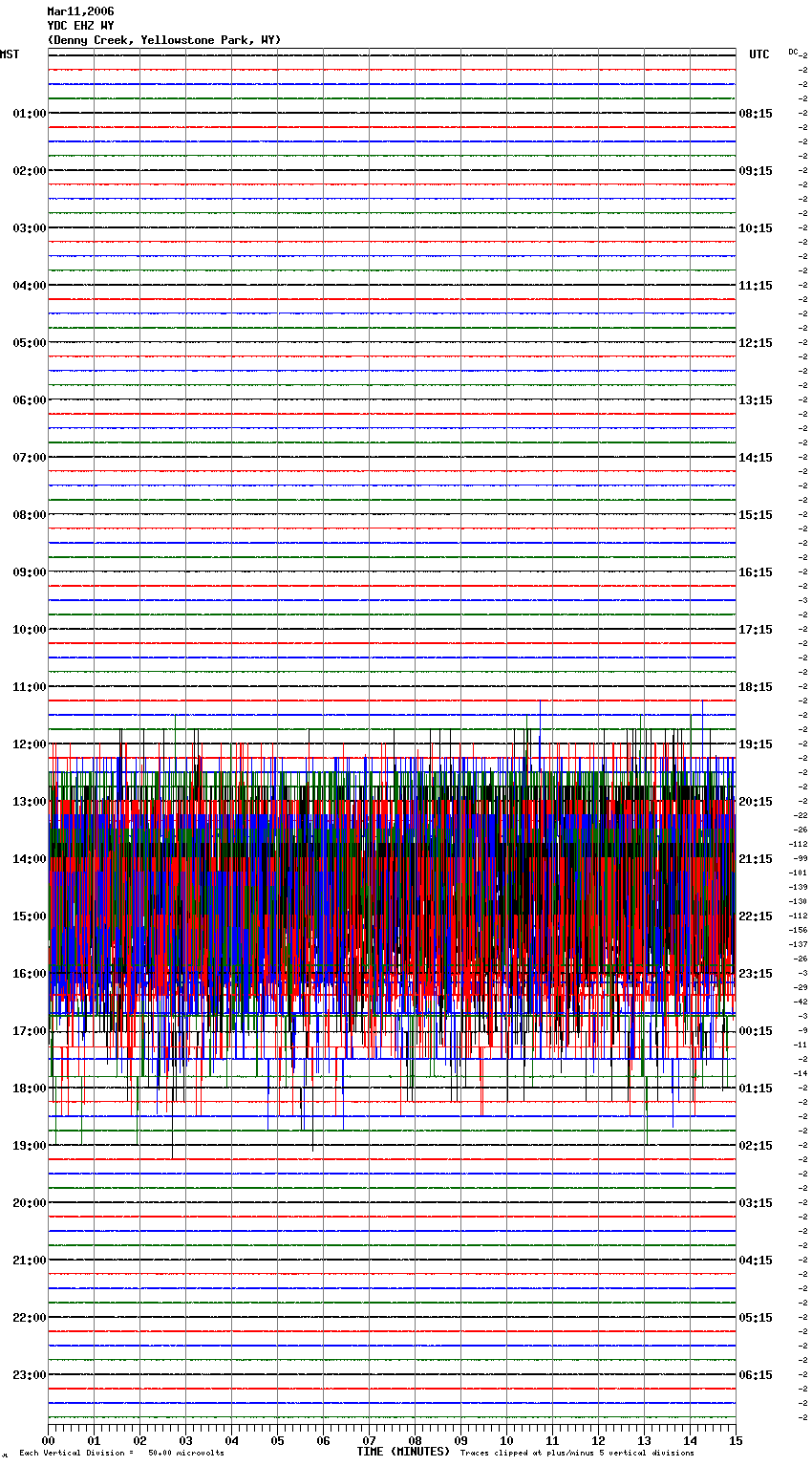812x1466 pixels.
Task: Click the Traces clipped at plus/minus 5 note
Action: point(577,1454)
